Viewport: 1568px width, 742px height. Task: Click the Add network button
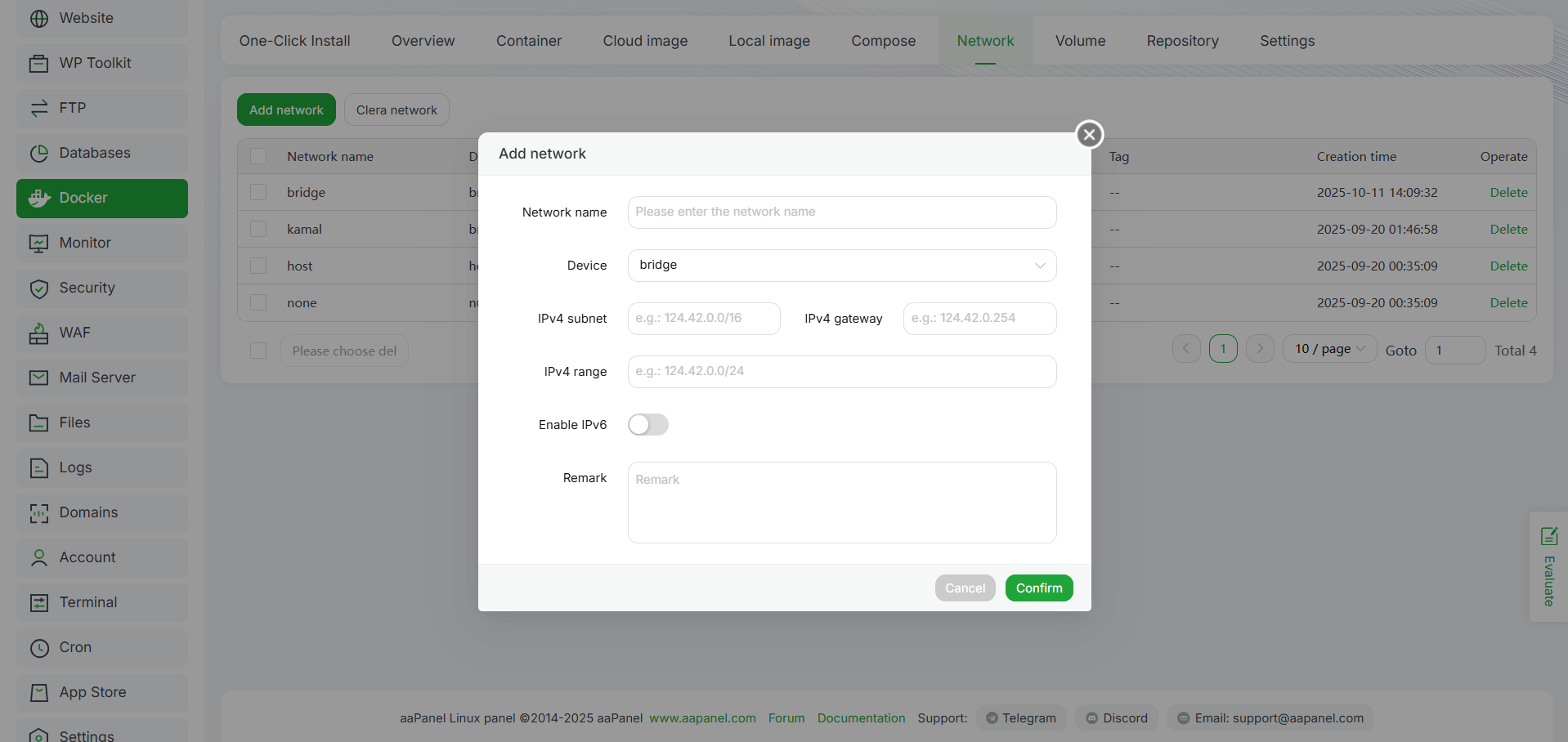(286, 110)
